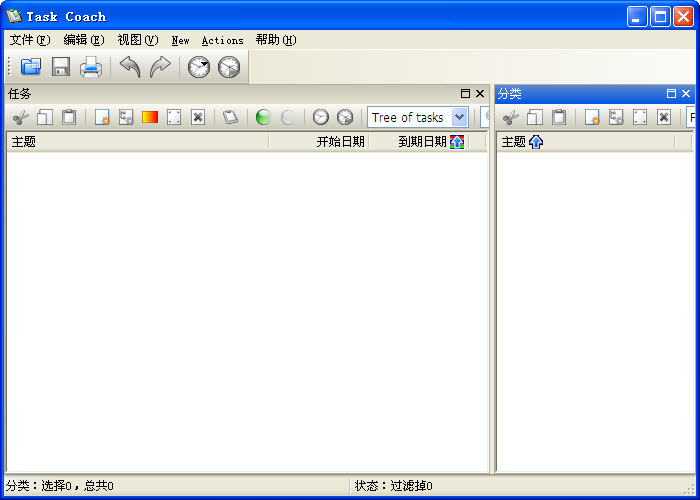Screen dimensions: 700x500
Task: Click paste clipboard icon in 任务 panel
Action: point(69,117)
